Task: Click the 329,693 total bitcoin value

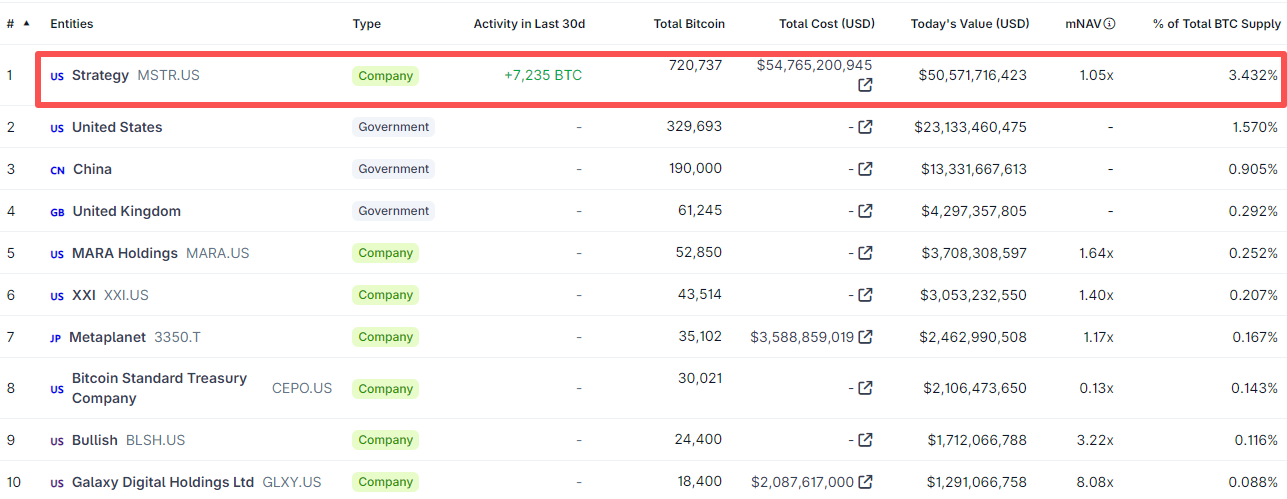Action: coord(694,127)
